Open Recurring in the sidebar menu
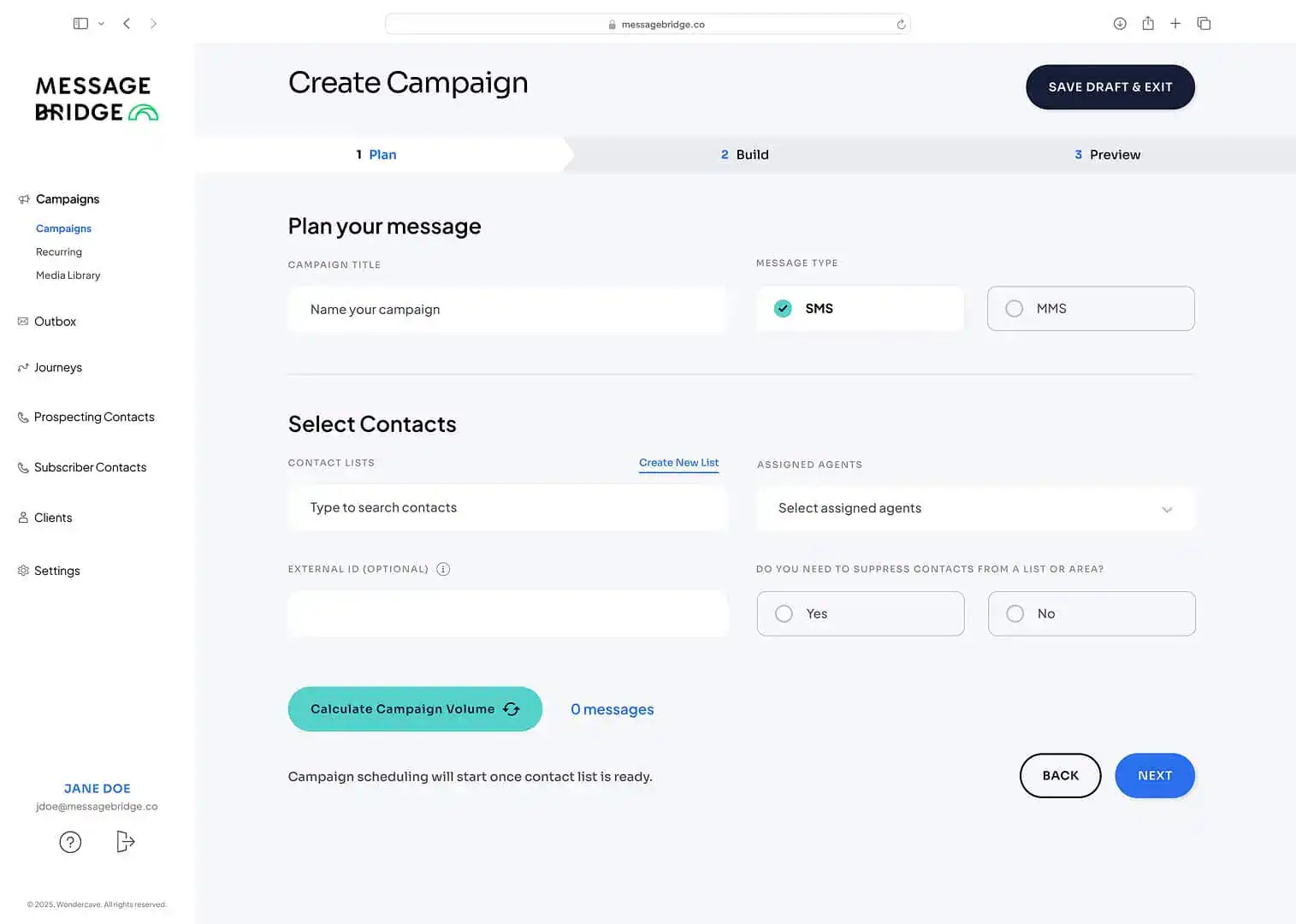1296x924 pixels. (x=59, y=252)
